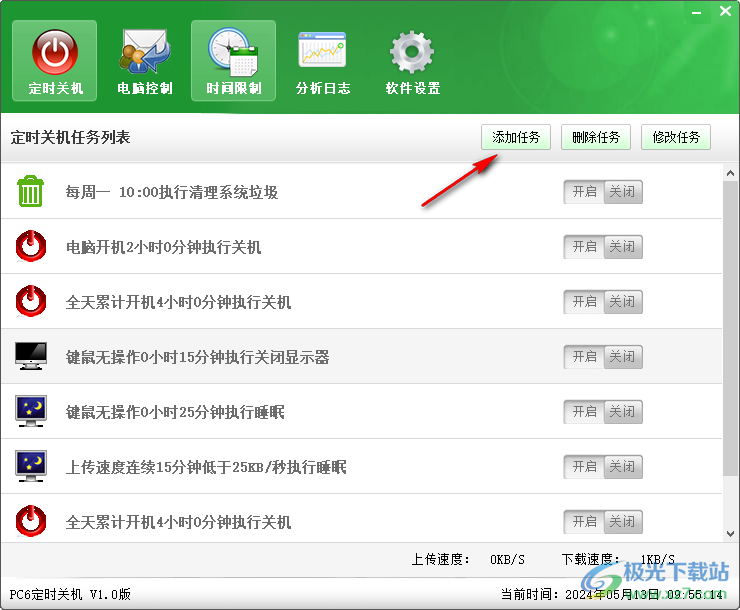Image resolution: width=740 pixels, height=610 pixels.
Task: Open the 时间限制 clock icon tab
Action: [x=234, y=61]
